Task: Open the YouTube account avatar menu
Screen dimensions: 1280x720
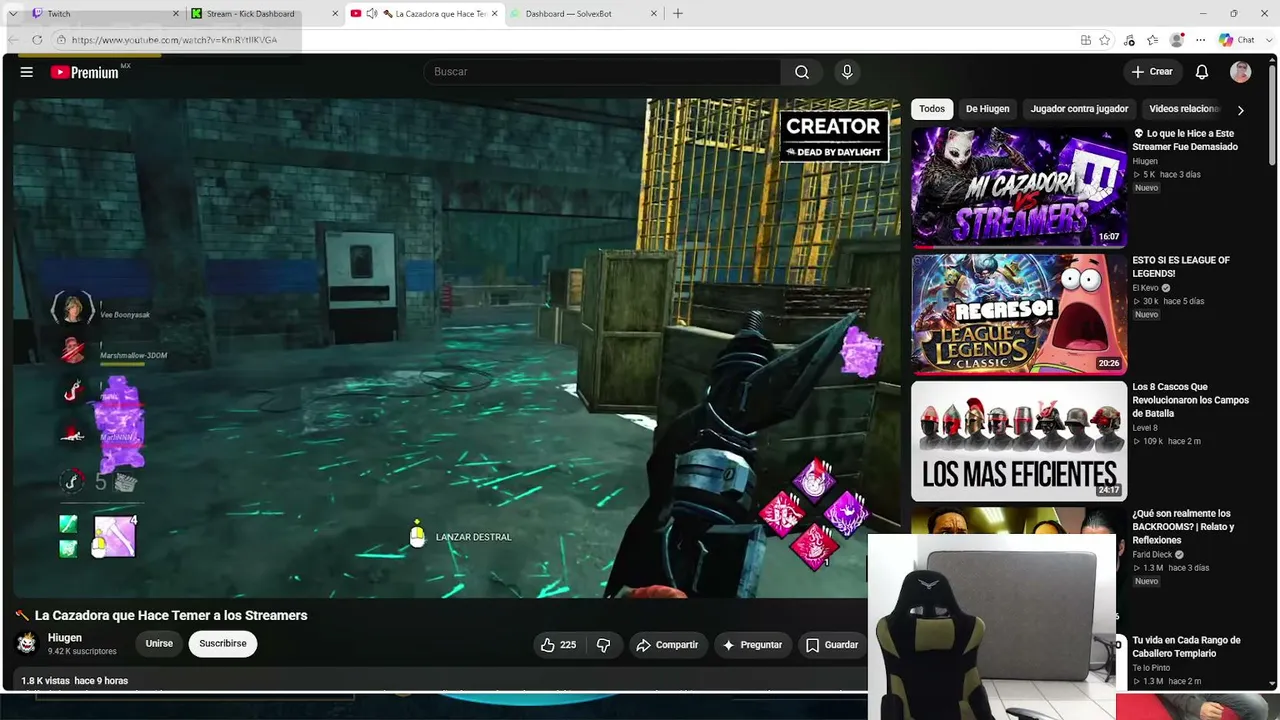Action: 1241,72
